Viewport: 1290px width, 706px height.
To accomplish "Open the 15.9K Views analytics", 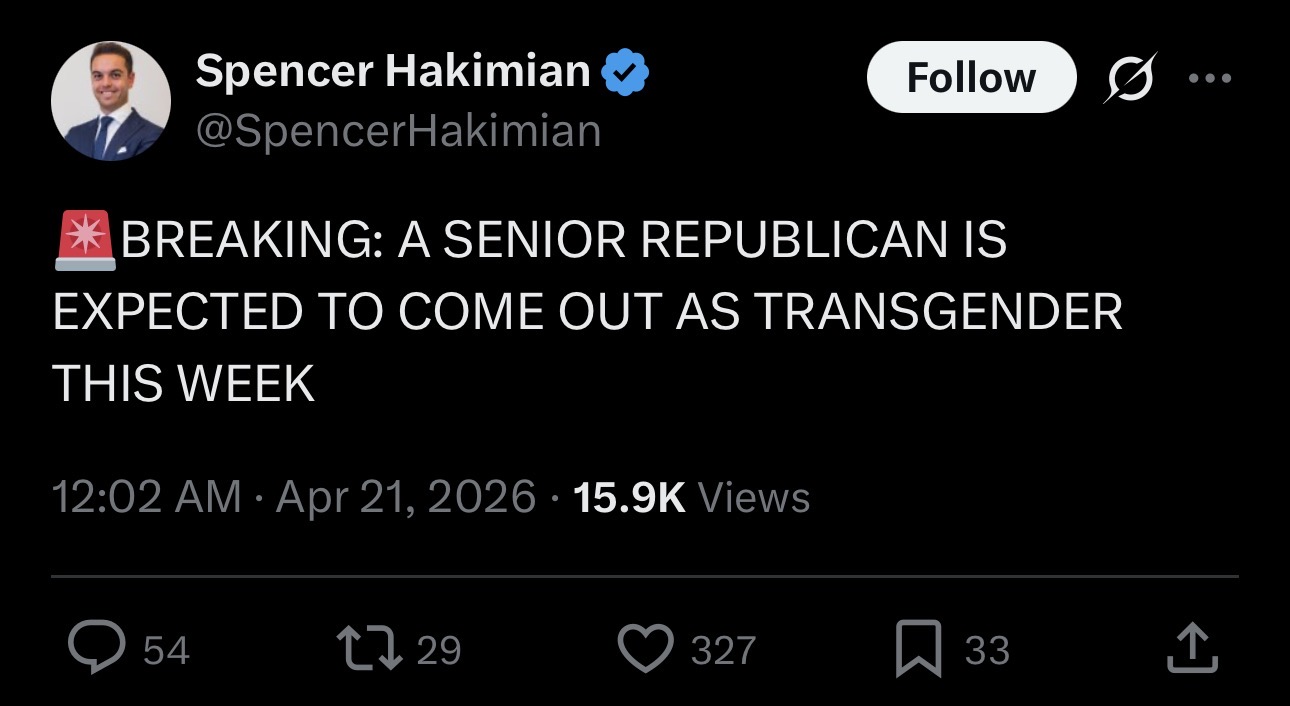I will pos(692,497).
